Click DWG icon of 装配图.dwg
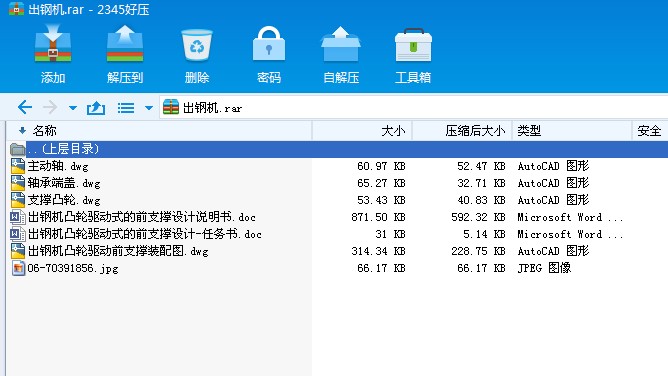 [x=17, y=251]
